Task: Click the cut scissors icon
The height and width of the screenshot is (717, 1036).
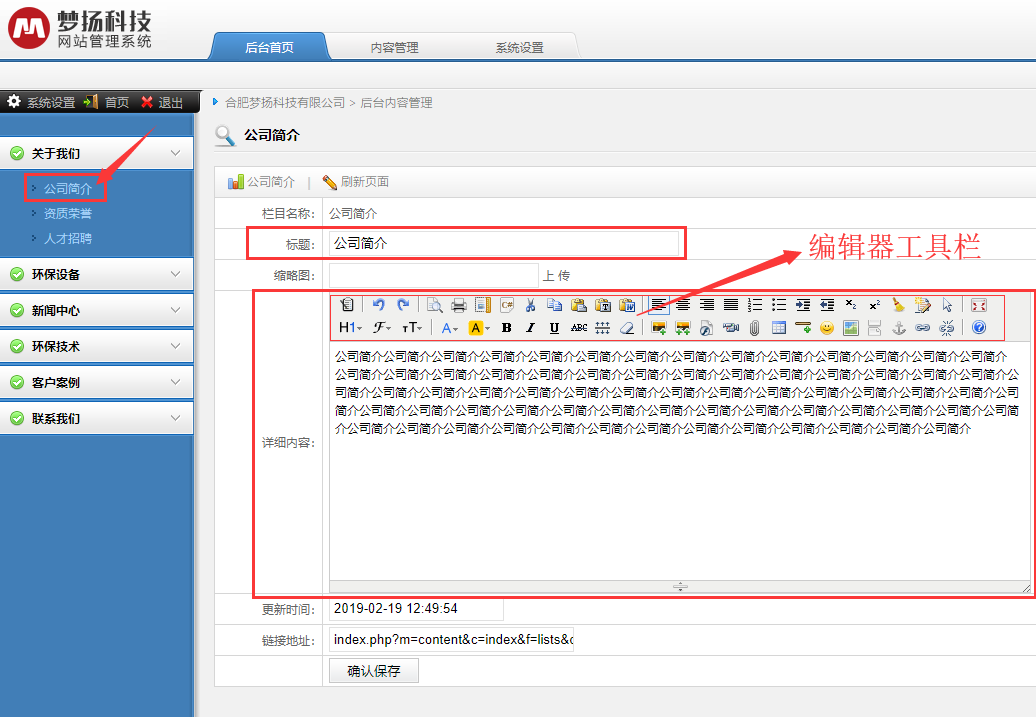Action: [x=530, y=305]
